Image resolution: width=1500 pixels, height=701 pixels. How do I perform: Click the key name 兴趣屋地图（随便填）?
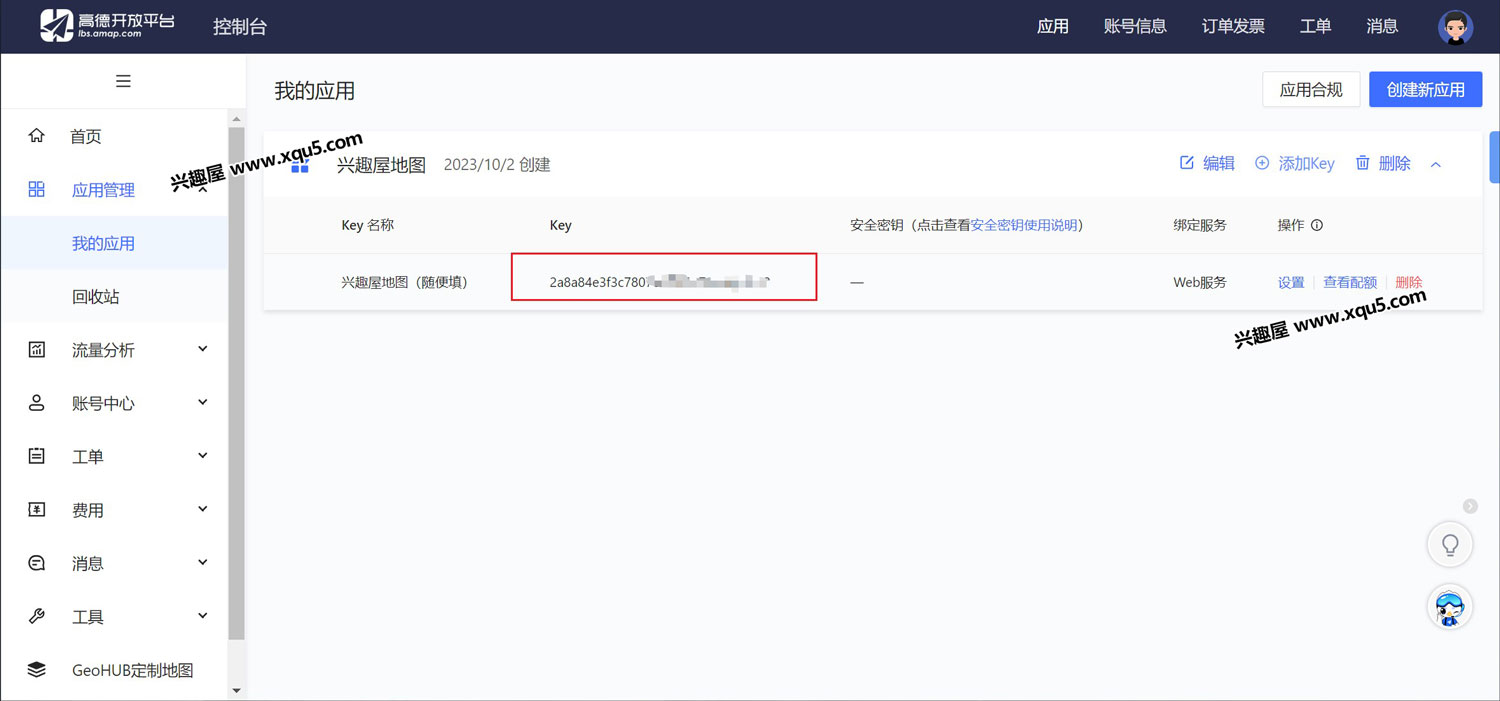[x=405, y=282]
